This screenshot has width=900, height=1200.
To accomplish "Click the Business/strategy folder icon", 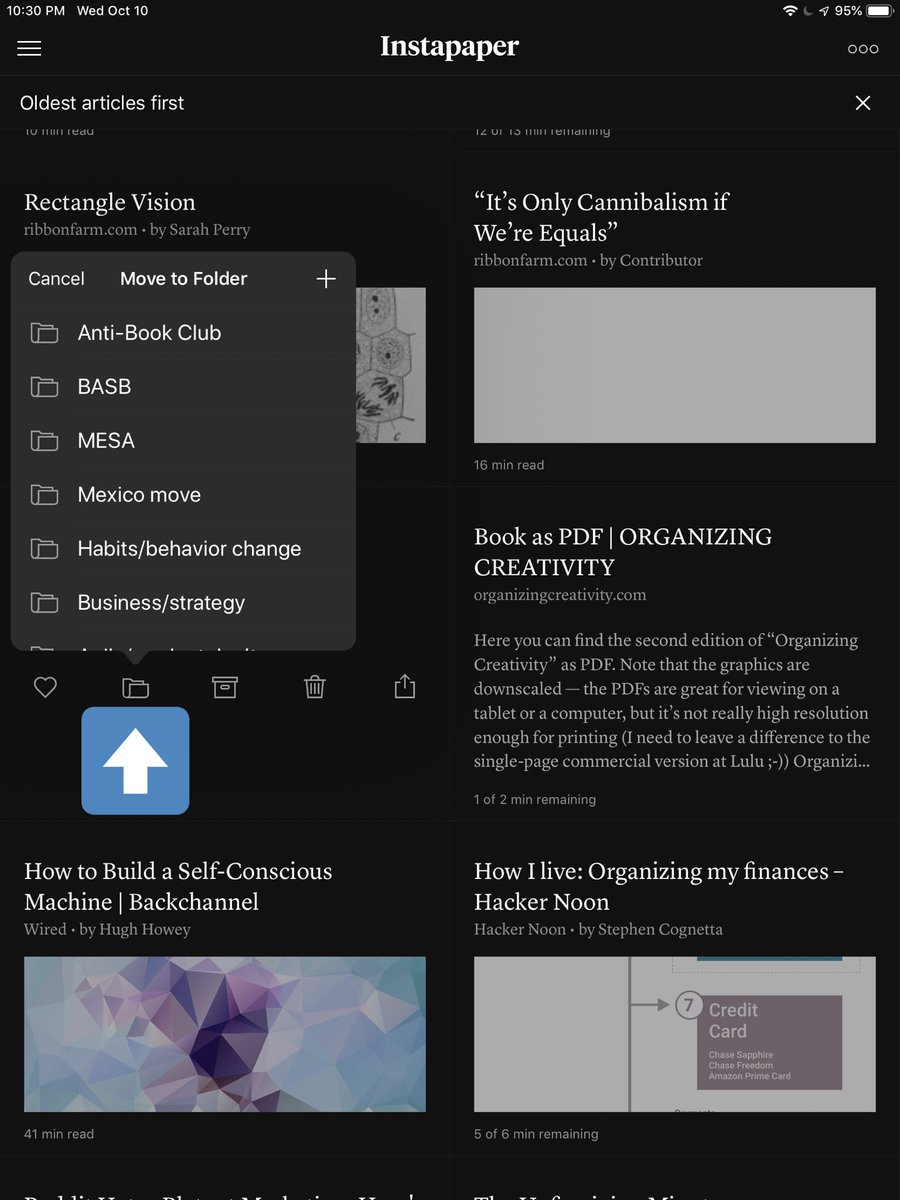I will (44, 603).
